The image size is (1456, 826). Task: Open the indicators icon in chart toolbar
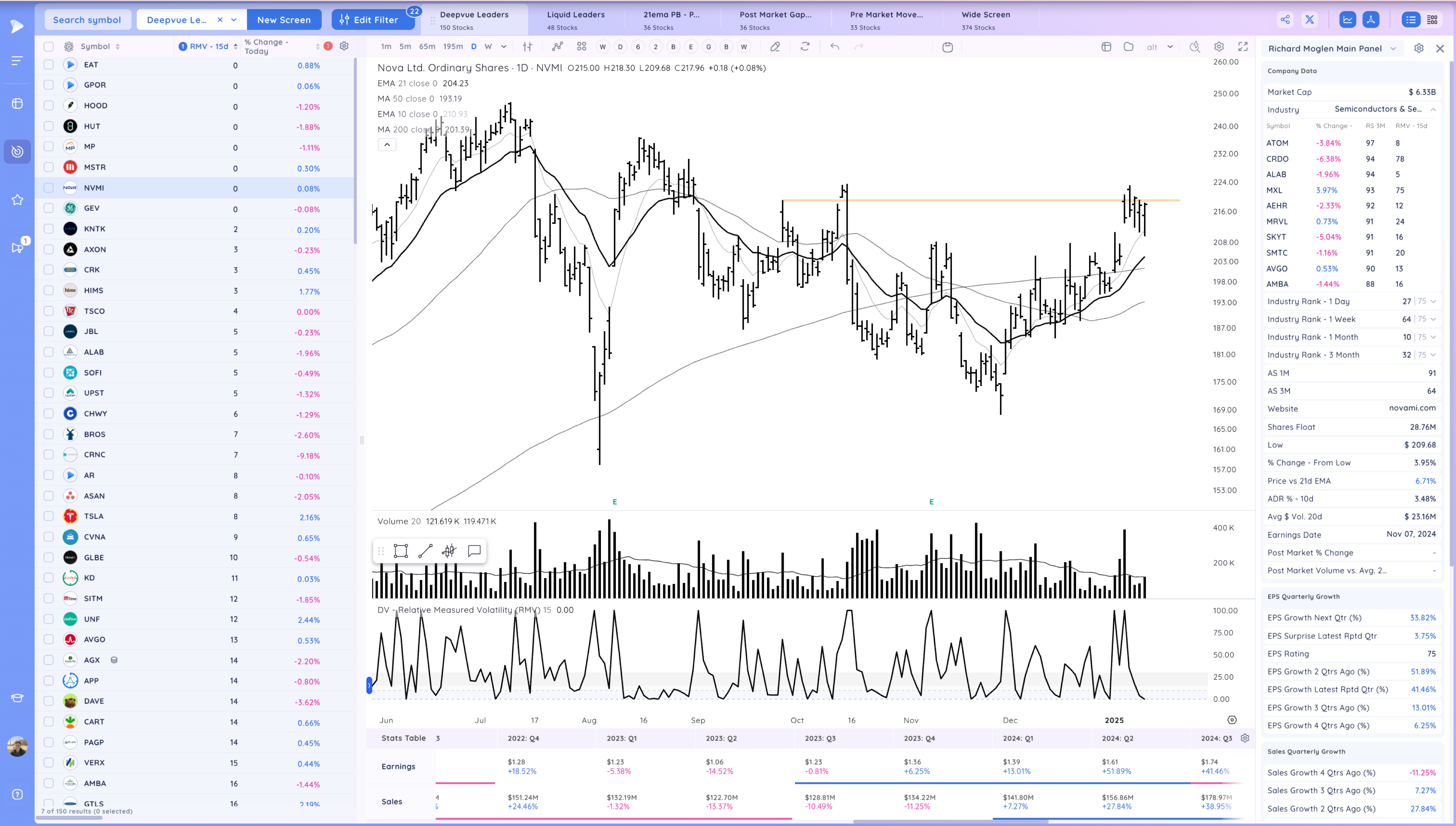click(557, 47)
